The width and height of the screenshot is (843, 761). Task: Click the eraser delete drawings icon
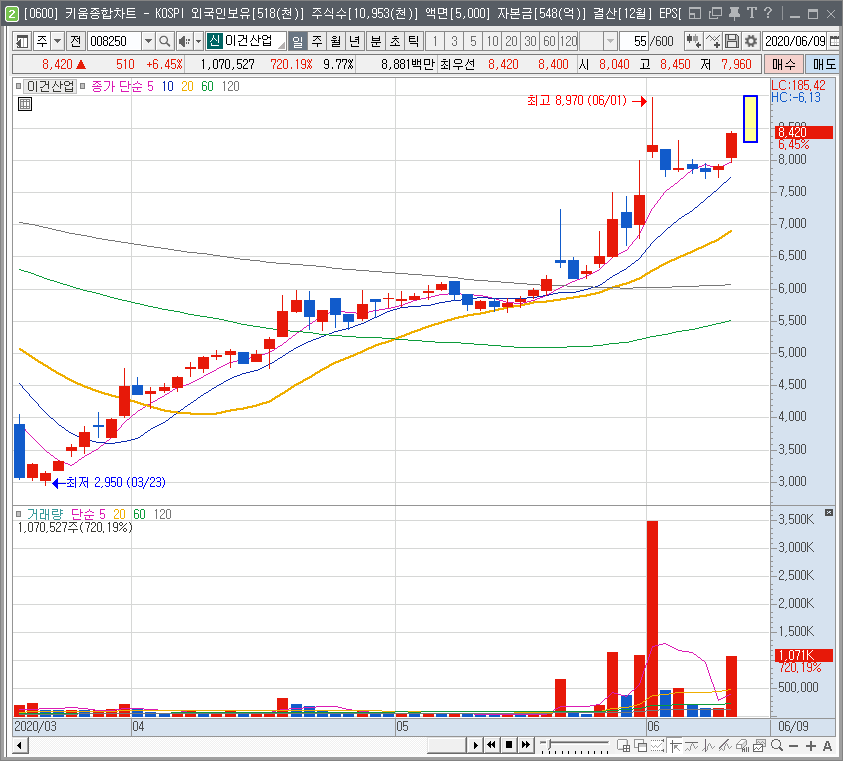[742, 745]
